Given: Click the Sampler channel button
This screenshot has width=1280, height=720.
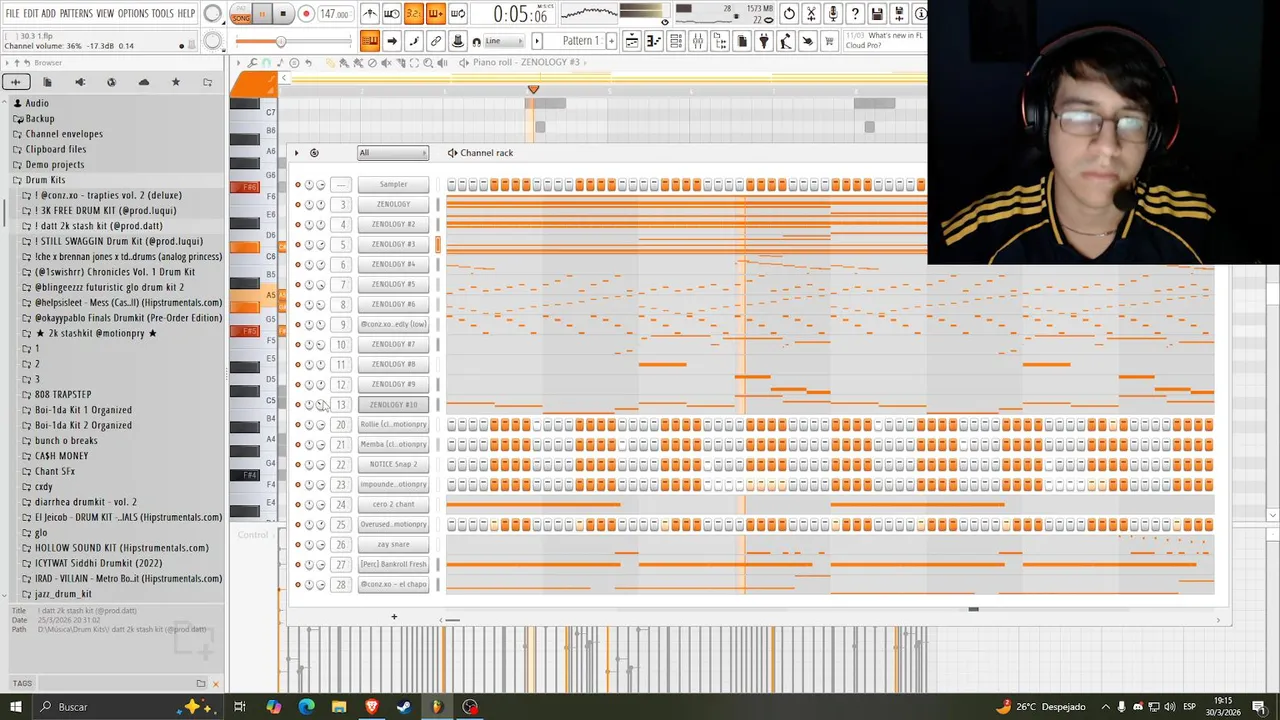Looking at the screenshot, I should tap(393, 184).
